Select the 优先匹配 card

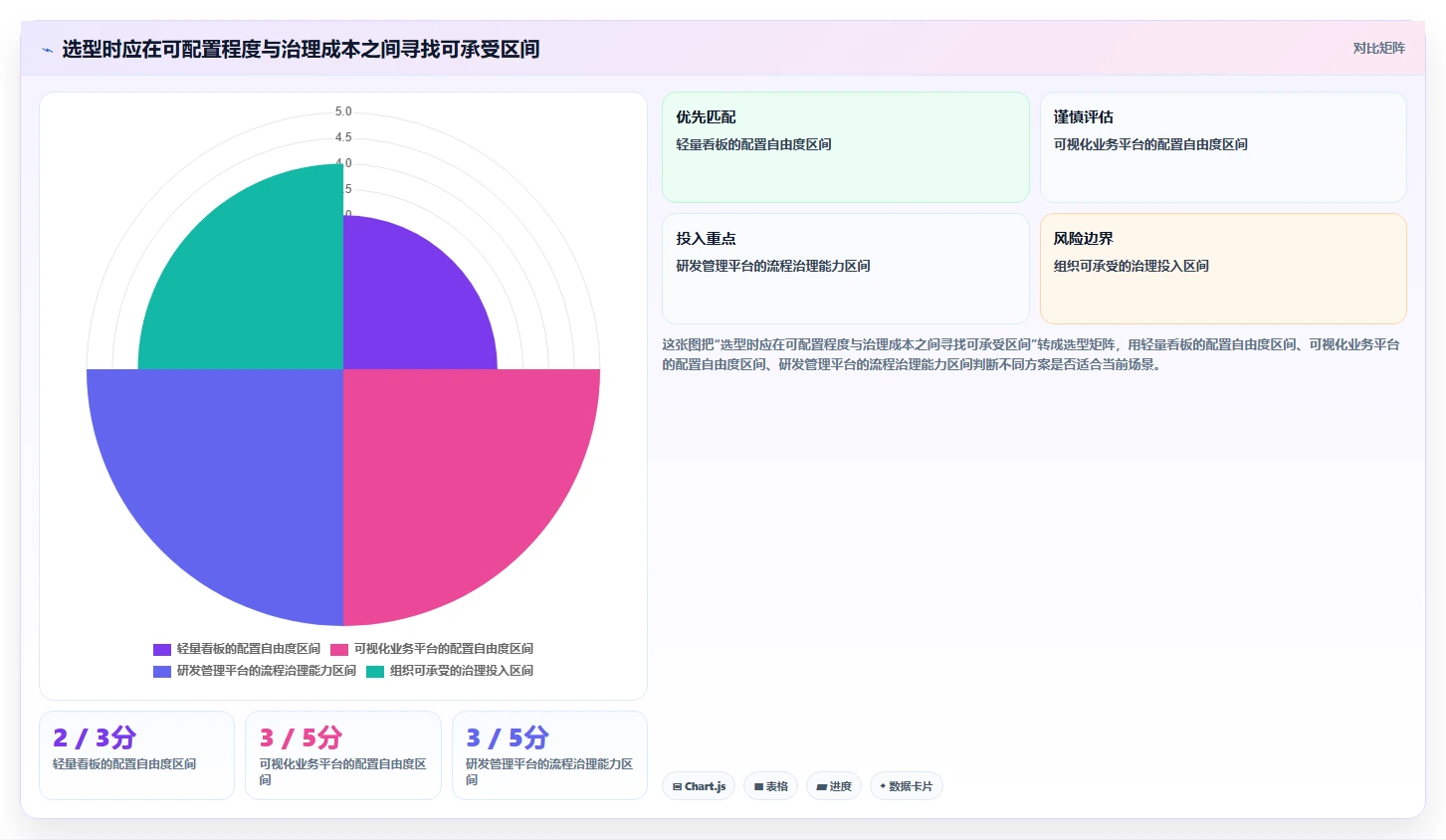(x=845, y=147)
